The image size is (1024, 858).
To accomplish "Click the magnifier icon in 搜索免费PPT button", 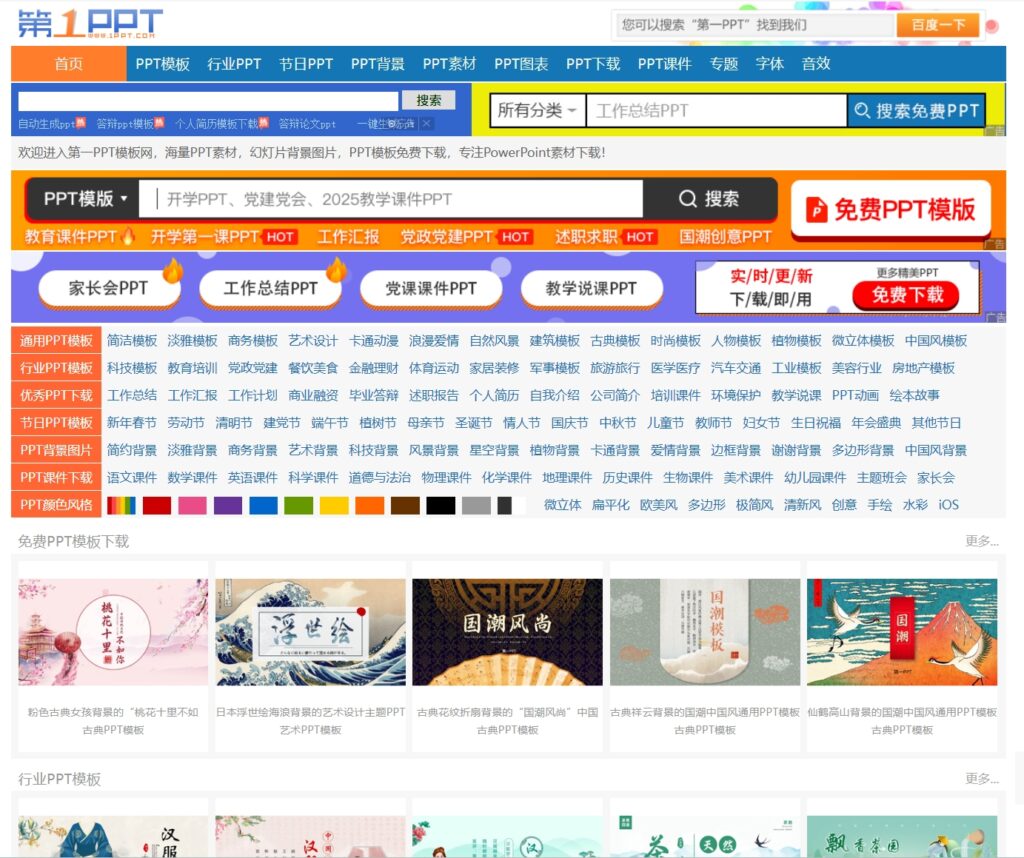I will 861,111.
